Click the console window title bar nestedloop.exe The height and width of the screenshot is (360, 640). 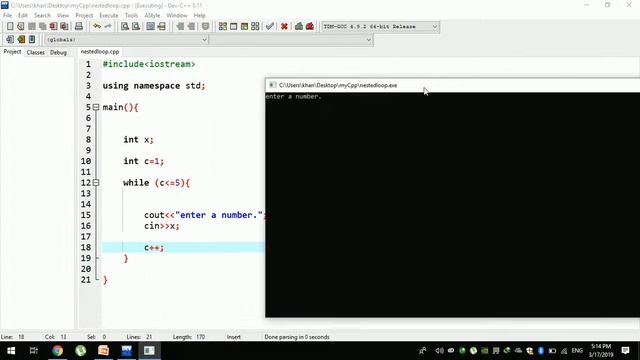pos(452,85)
